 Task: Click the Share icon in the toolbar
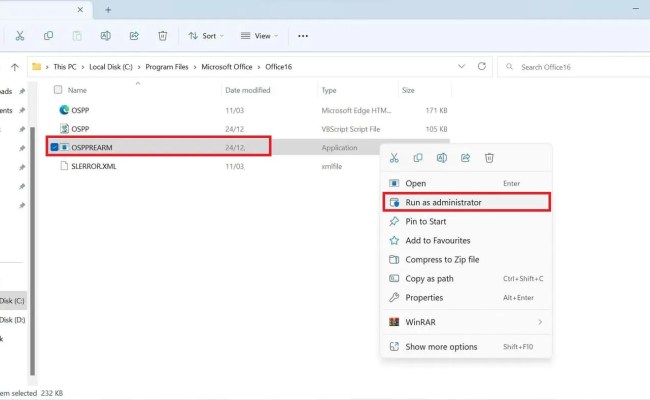pyautogui.click(x=134, y=36)
